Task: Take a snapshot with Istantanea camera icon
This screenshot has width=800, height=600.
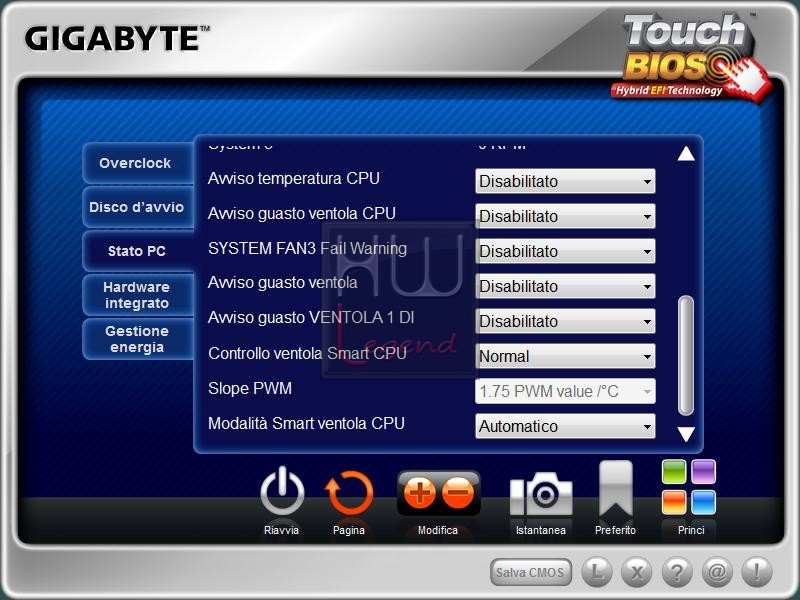Action: pos(541,493)
